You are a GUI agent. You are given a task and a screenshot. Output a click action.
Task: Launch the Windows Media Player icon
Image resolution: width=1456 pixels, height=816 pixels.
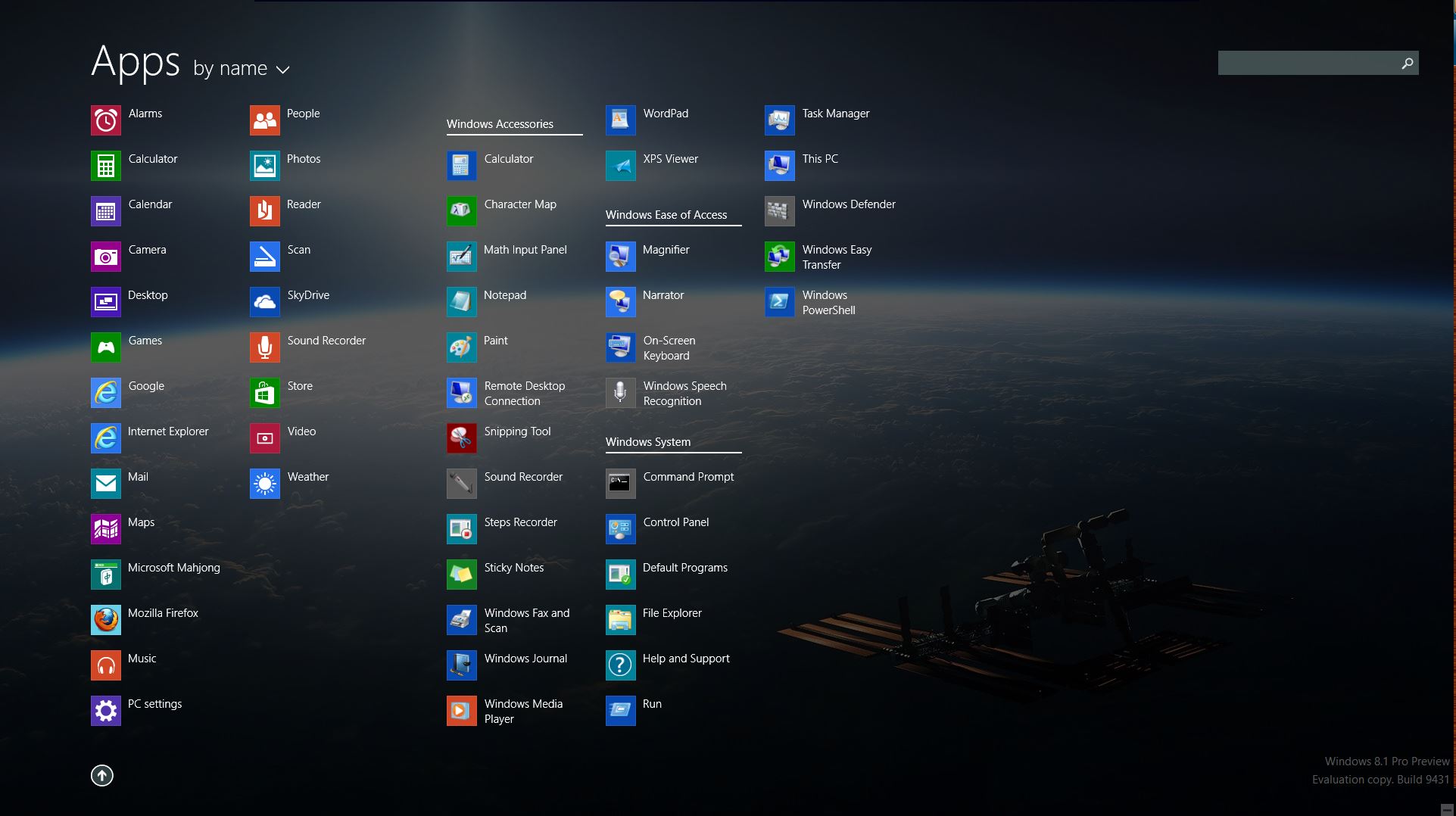pos(462,711)
